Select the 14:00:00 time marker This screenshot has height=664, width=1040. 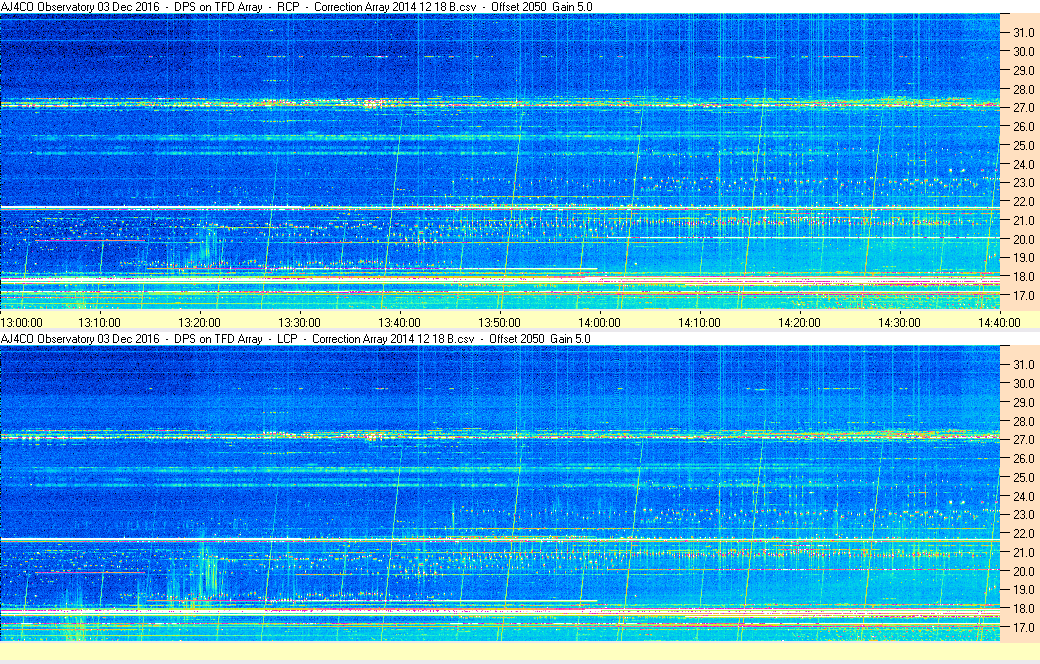click(599, 321)
